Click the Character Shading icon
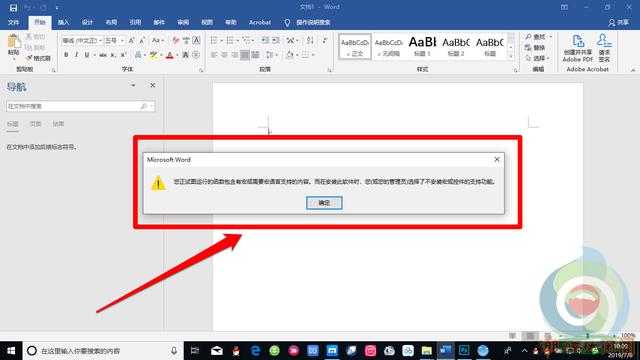Viewport: 640px width, 360px height. pos(185,55)
